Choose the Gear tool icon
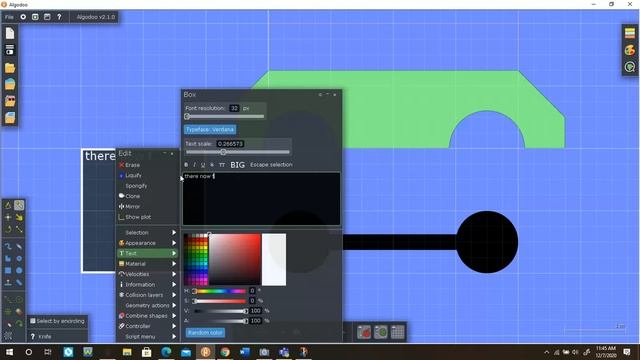 [x=19, y=258]
